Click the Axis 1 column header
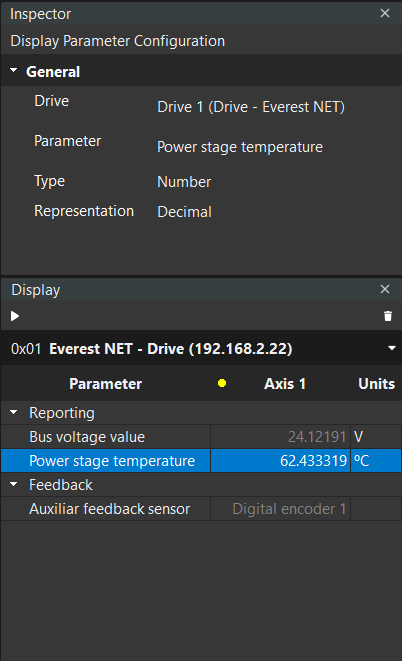Screen dimensions: 402x661 coord(285,384)
